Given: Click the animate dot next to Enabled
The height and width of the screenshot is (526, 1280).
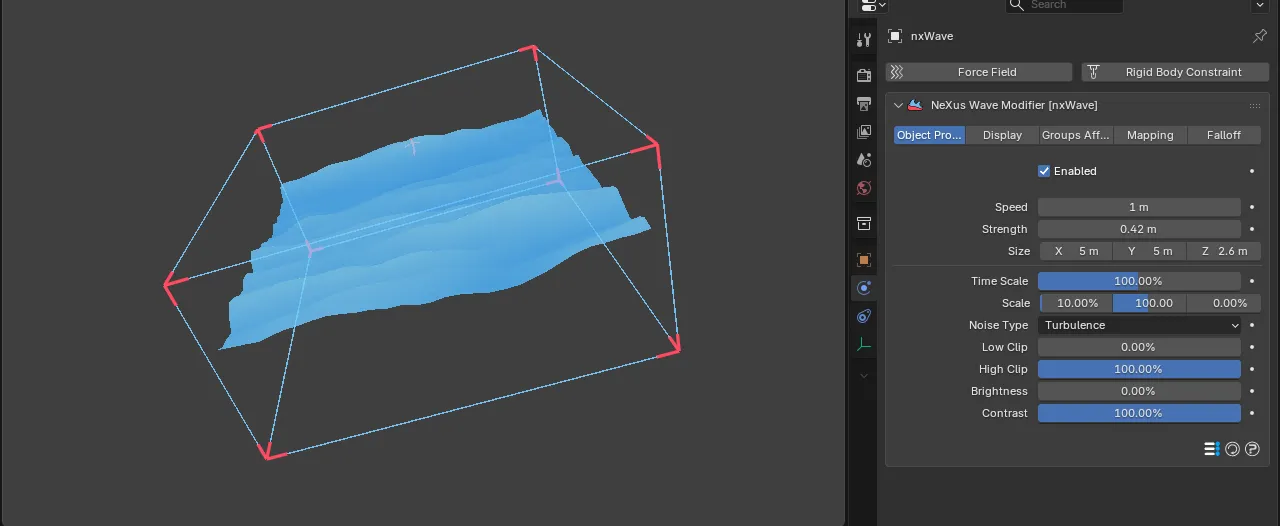Looking at the screenshot, I should (1252, 171).
